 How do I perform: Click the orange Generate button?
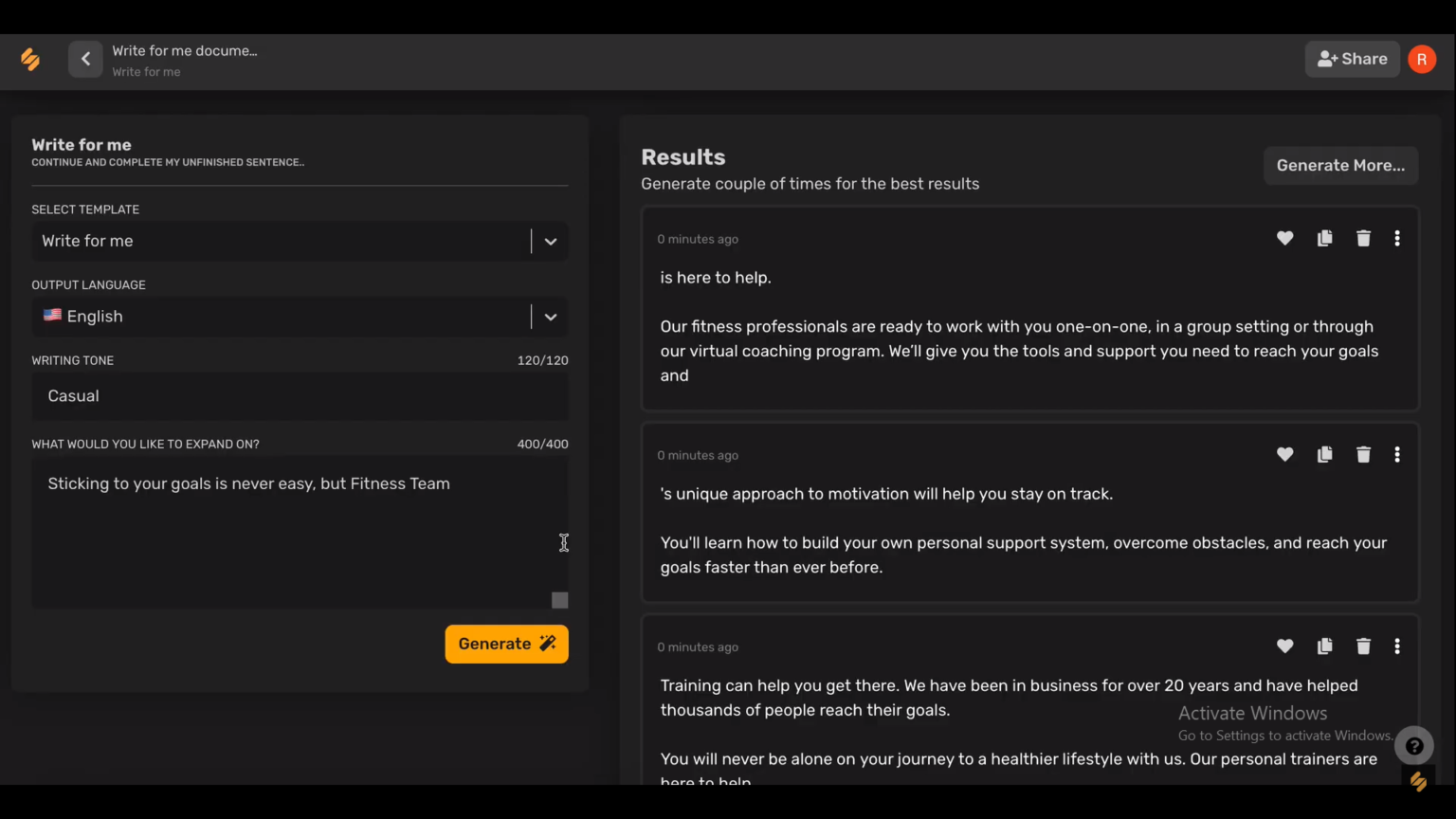(x=507, y=644)
